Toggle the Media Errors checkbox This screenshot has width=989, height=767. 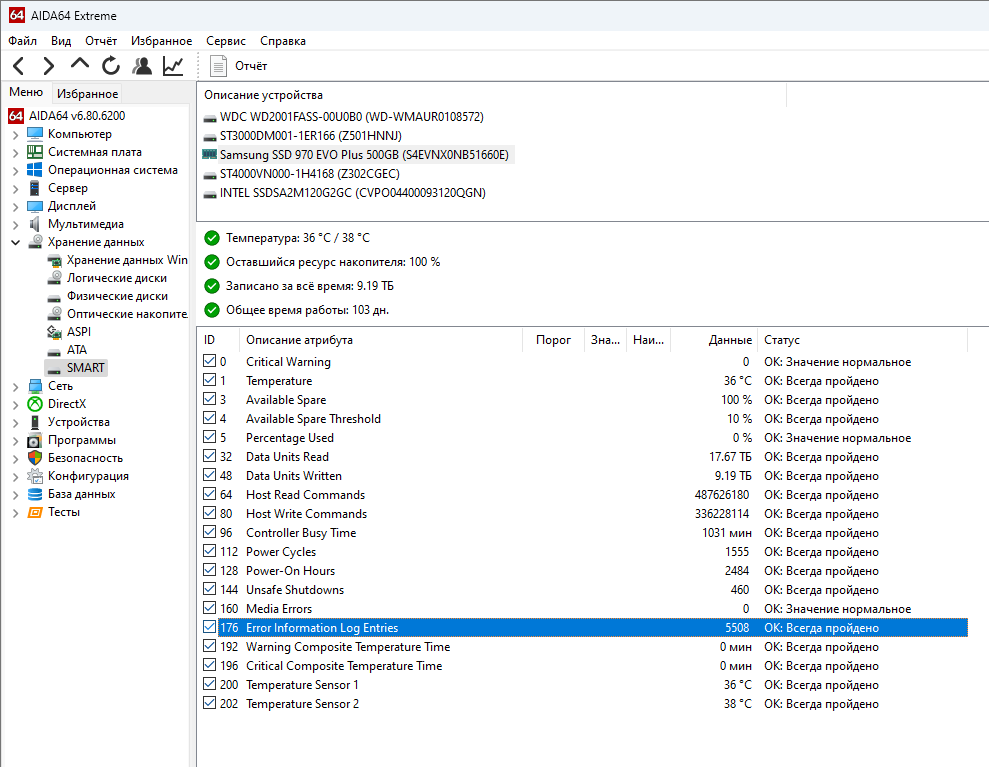[209, 607]
